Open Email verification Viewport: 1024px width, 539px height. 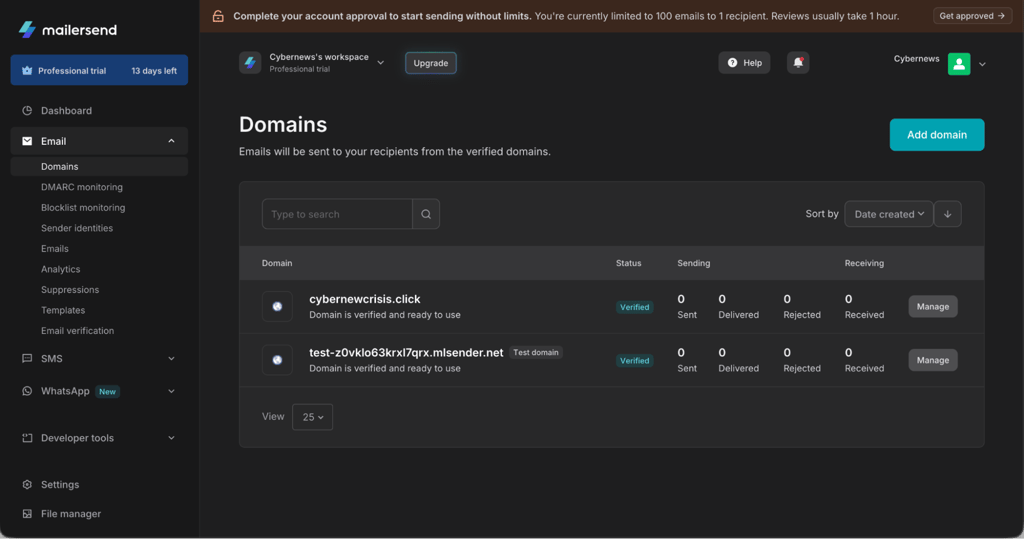pos(78,331)
